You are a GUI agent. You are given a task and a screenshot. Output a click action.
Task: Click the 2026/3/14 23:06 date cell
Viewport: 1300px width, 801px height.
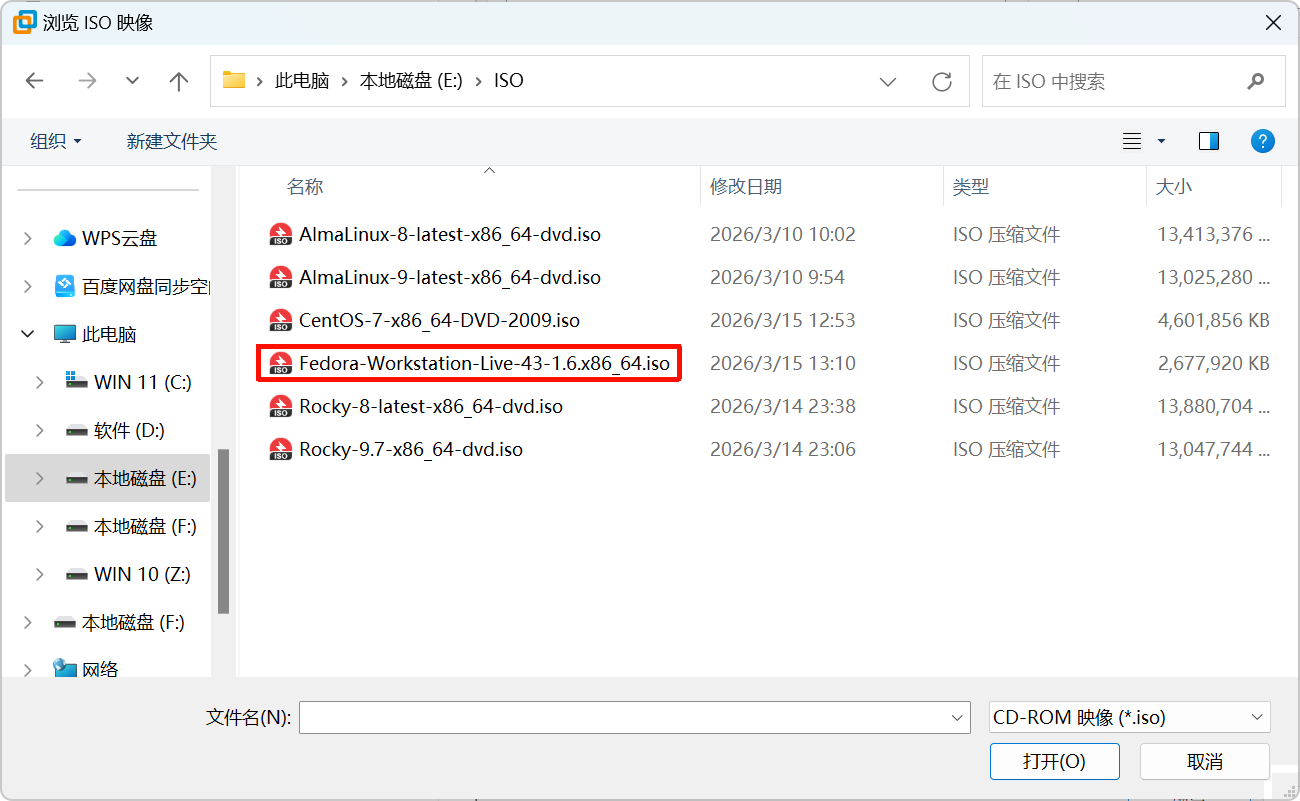point(783,449)
